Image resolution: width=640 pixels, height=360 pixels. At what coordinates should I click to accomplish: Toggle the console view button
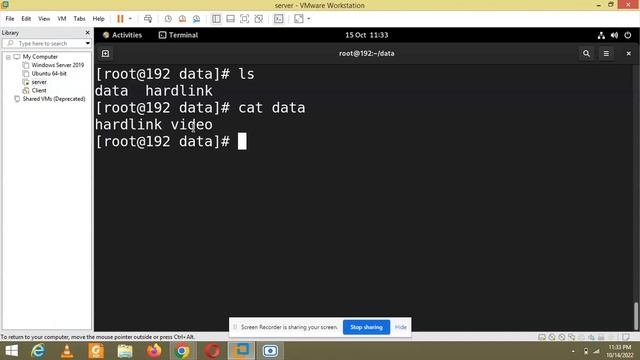[278, 19]
